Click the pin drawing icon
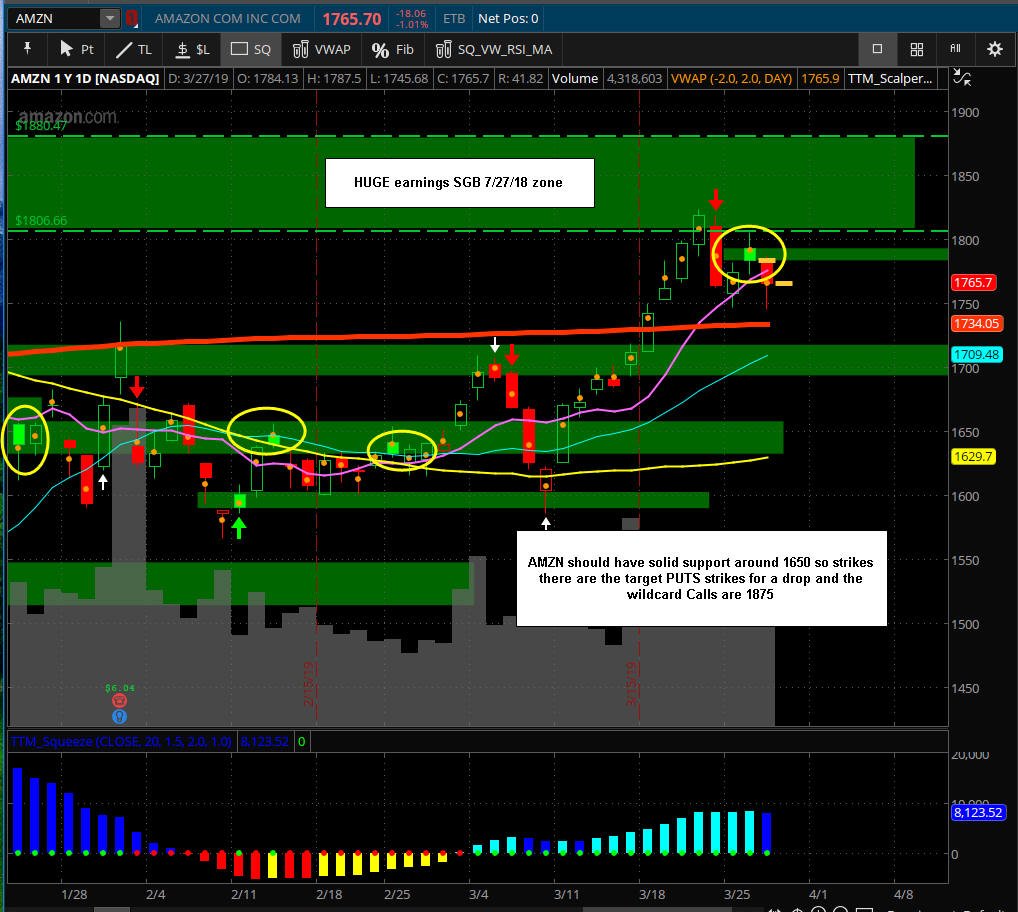Viewport: 1018px width, 912px height. click(x=27, y=49)
